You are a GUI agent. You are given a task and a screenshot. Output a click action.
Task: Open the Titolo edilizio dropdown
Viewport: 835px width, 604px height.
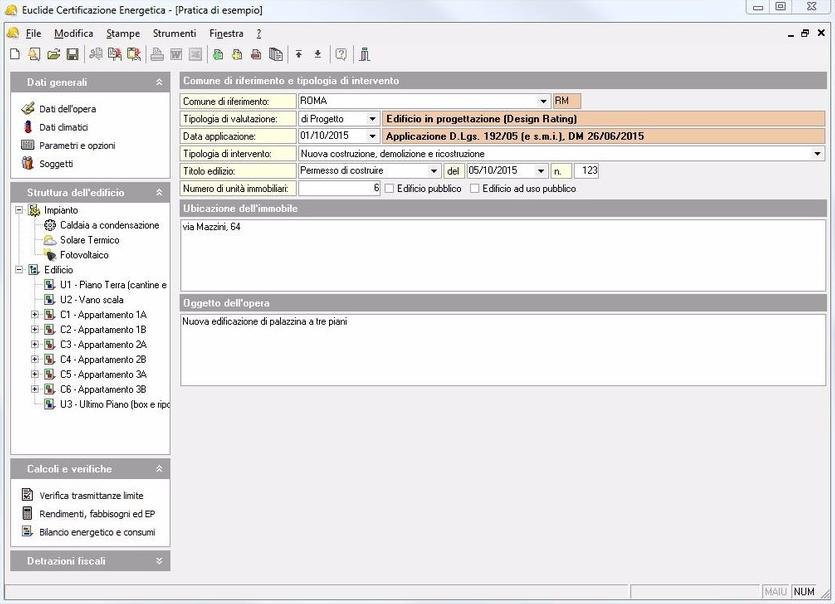(x=434, y=171)
